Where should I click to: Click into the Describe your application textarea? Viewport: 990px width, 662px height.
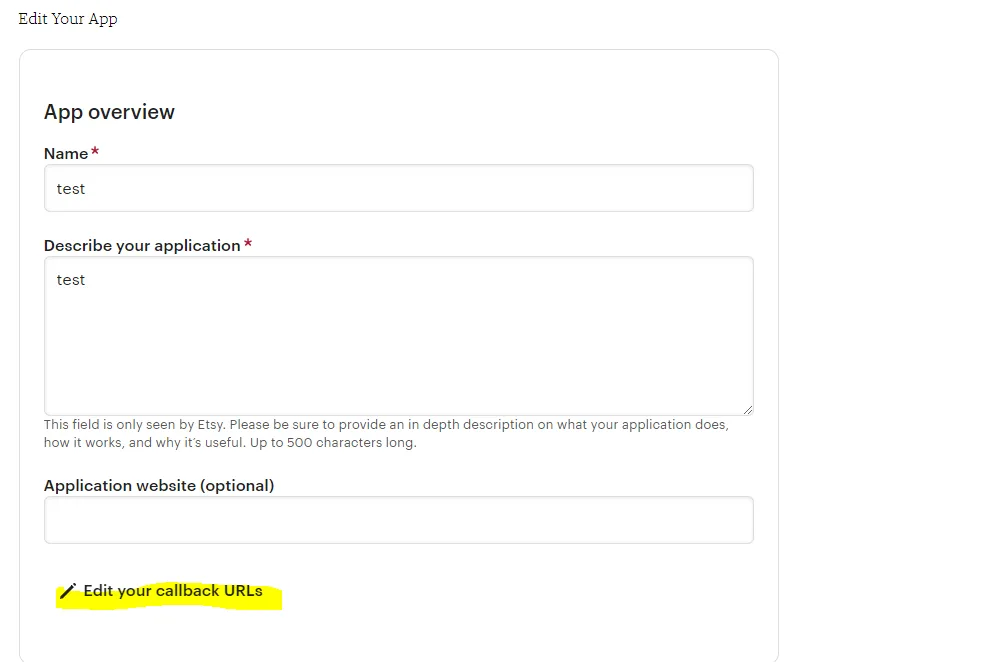[398, 336]
